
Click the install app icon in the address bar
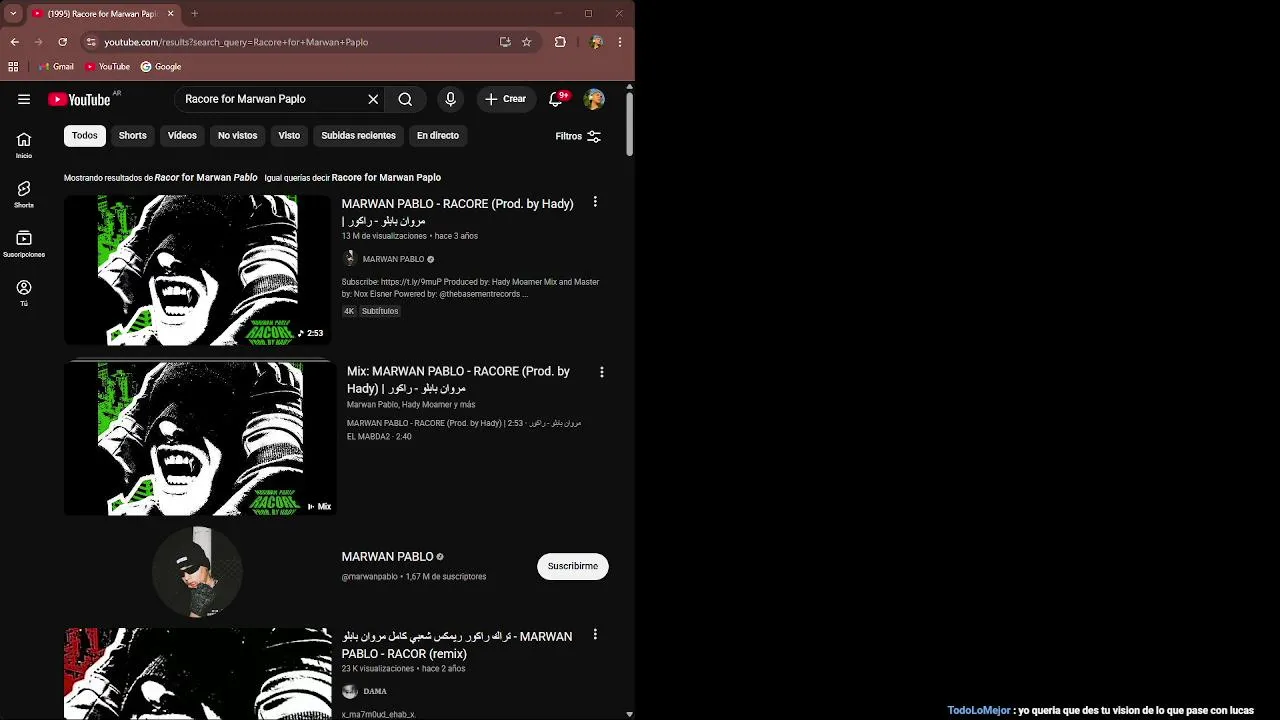coord(505,42)
